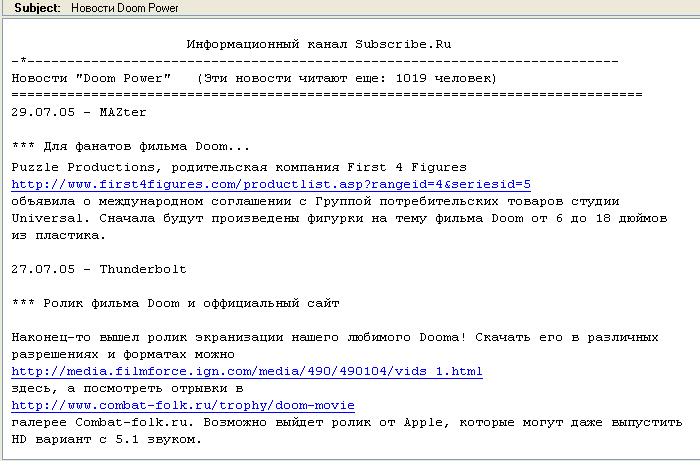Click the line starting with "Puzzle Productions"

[x=239, y=166]
